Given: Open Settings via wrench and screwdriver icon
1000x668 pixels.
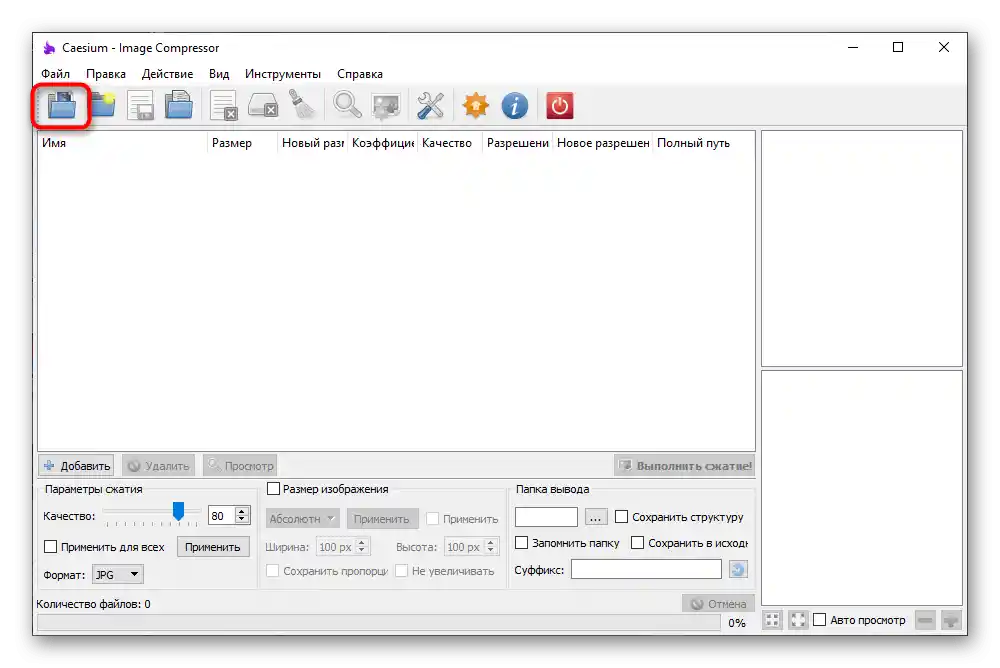Looking at the screenshot, I should pyautogui.click(x=430, y=105).
